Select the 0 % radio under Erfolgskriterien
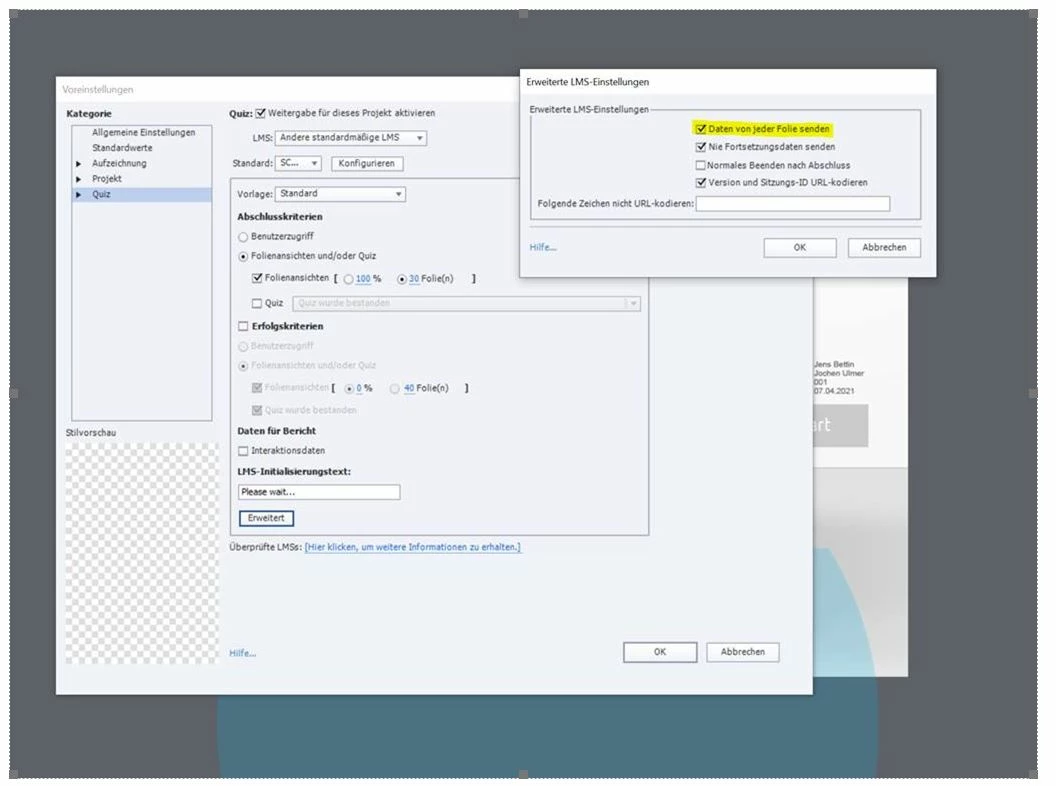 [349, 389]
